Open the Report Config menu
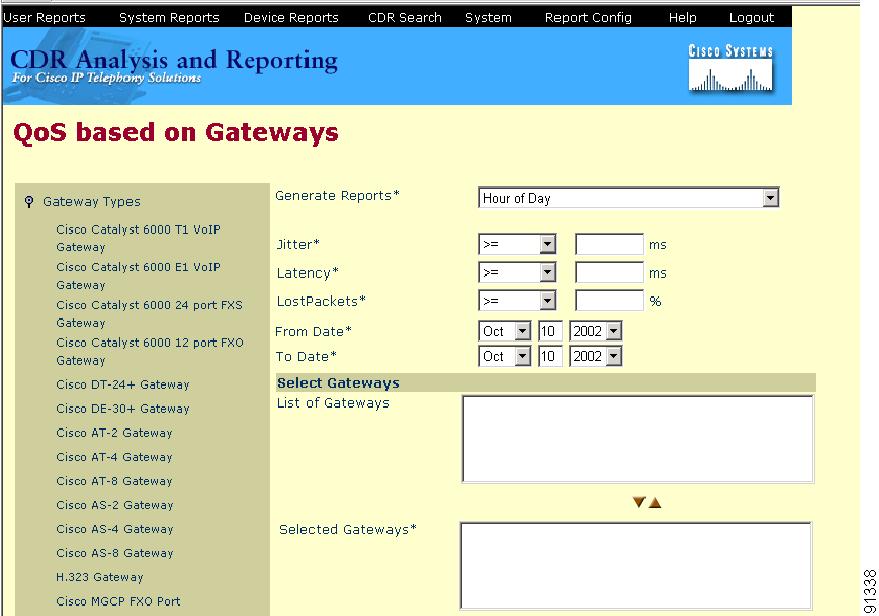The height and width of the screenshot is (616, 879). tap(588, 17)
